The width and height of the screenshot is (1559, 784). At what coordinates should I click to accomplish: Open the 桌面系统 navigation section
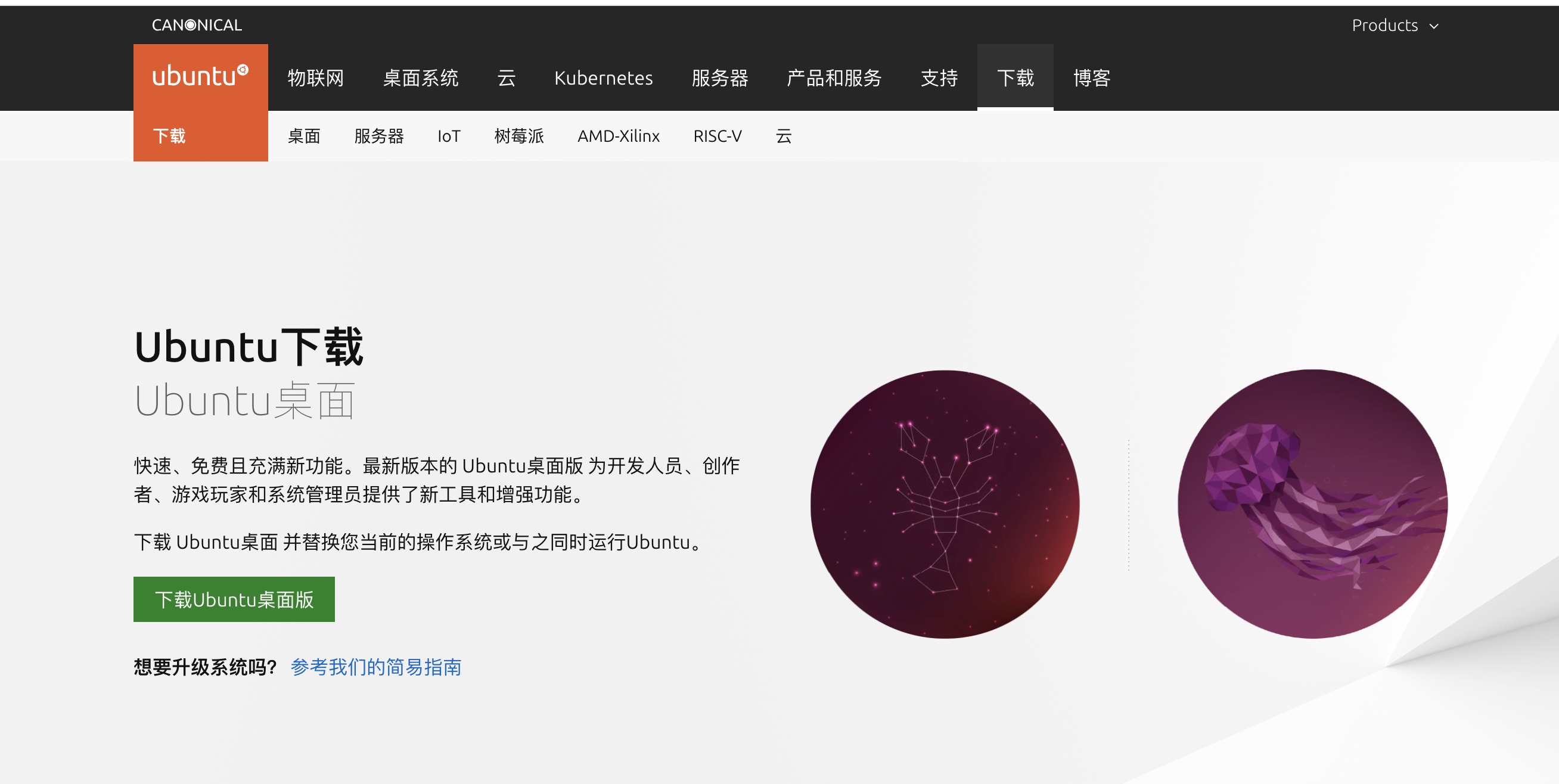[x=423, y=78]
